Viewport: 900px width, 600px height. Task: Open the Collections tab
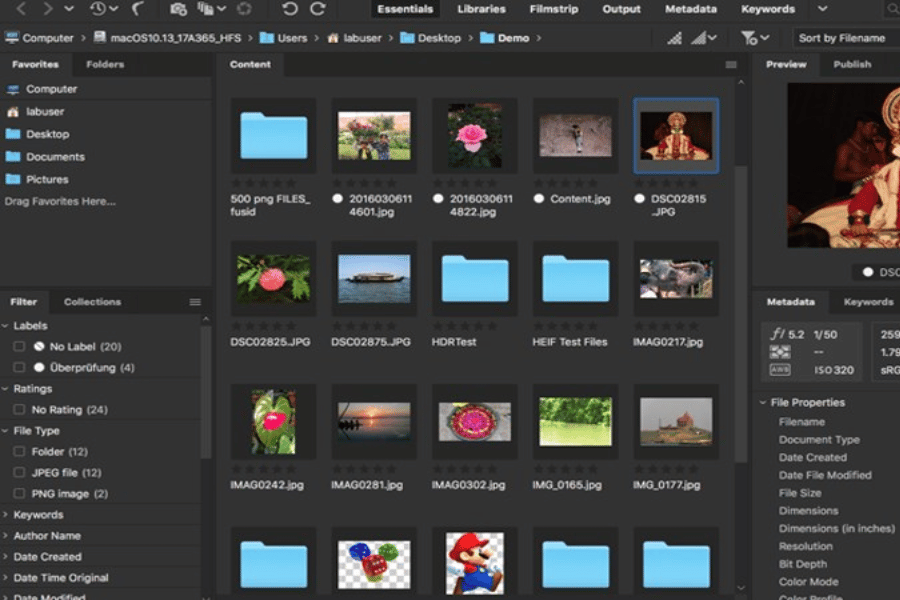click(92, 302)
